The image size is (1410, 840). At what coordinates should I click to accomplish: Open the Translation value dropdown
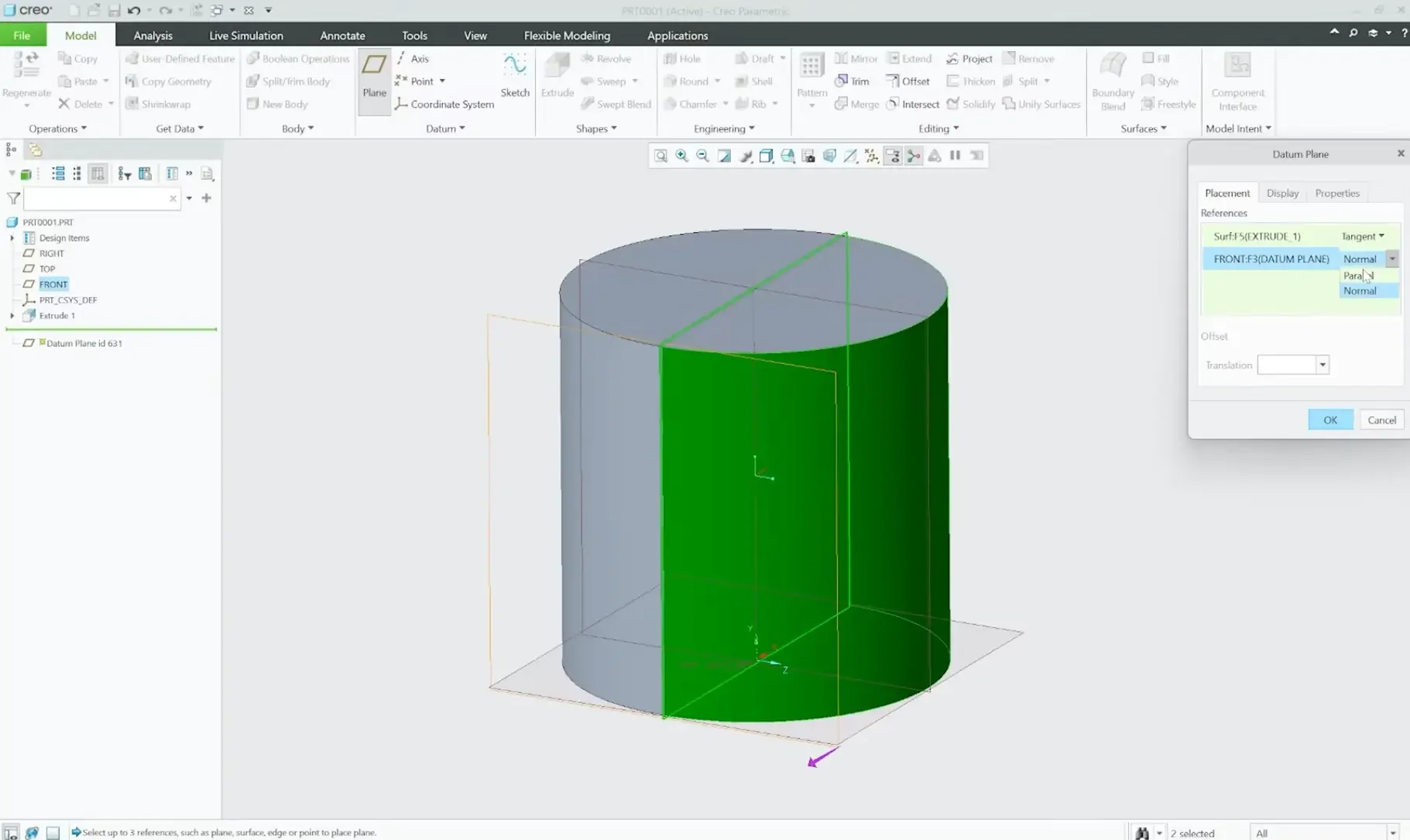(1323, 365)
